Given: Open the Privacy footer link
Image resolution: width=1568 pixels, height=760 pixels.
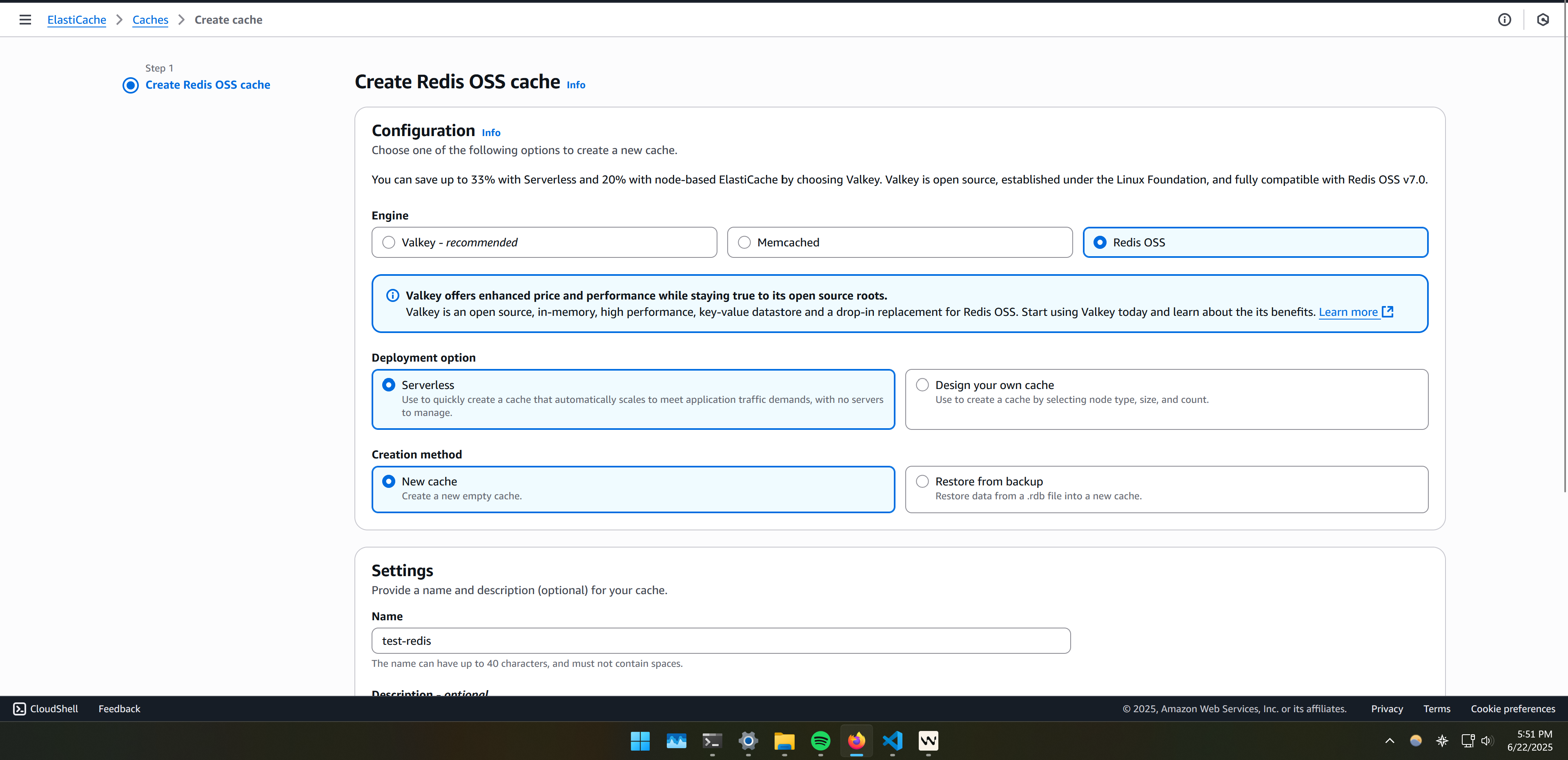Looking at the screenshot, I should coord(1387,708).
